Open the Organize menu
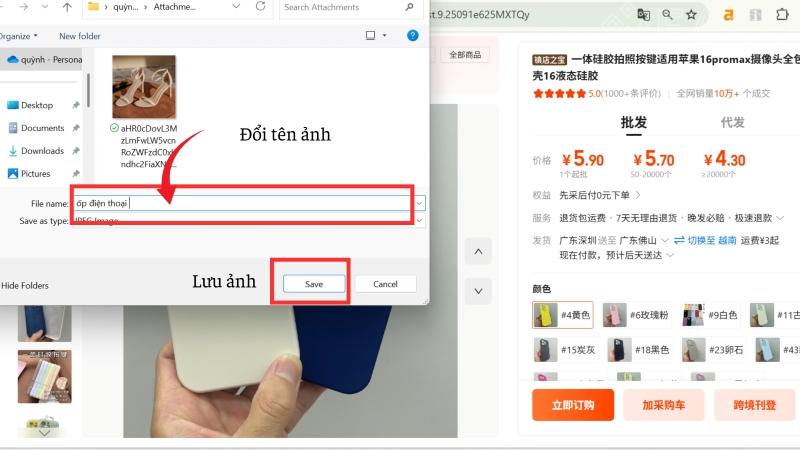 (18, 36)
